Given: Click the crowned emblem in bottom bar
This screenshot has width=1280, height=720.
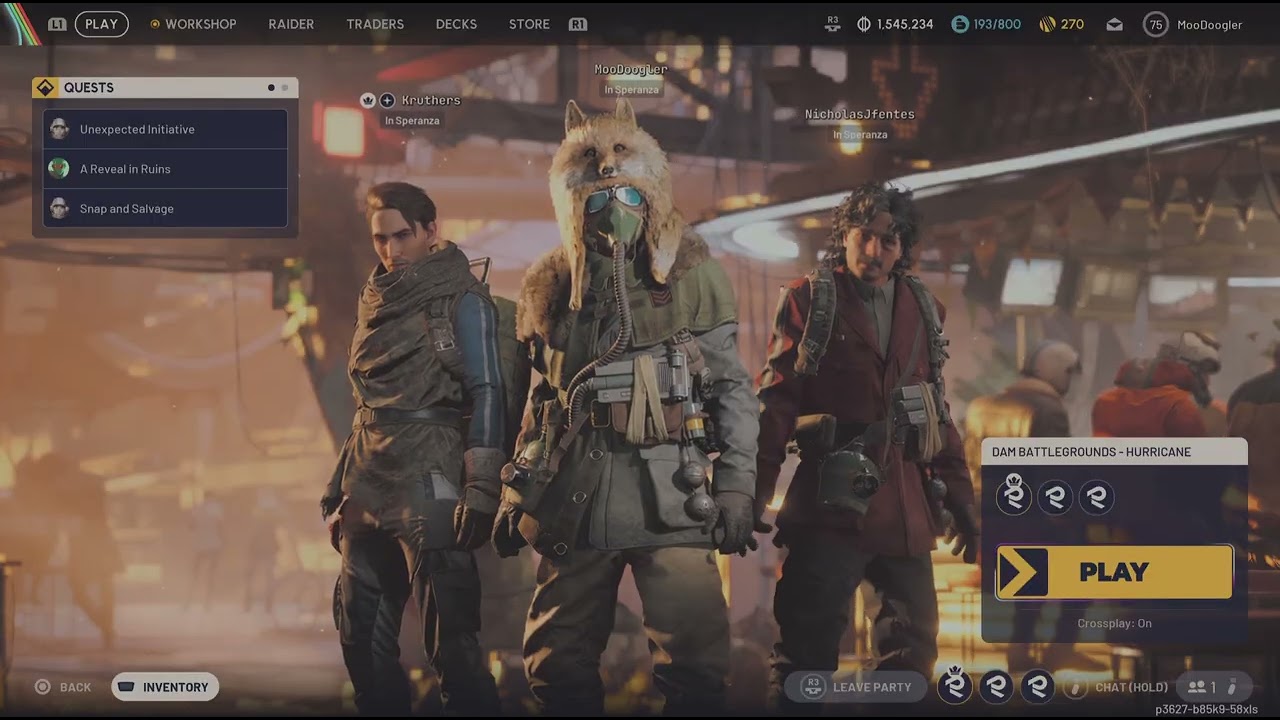Looking at the screenshot, I should (955, 685).
